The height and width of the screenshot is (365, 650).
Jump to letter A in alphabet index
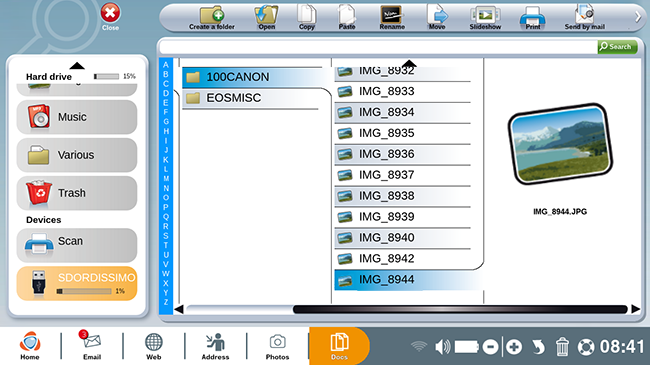tap(166, 65)
